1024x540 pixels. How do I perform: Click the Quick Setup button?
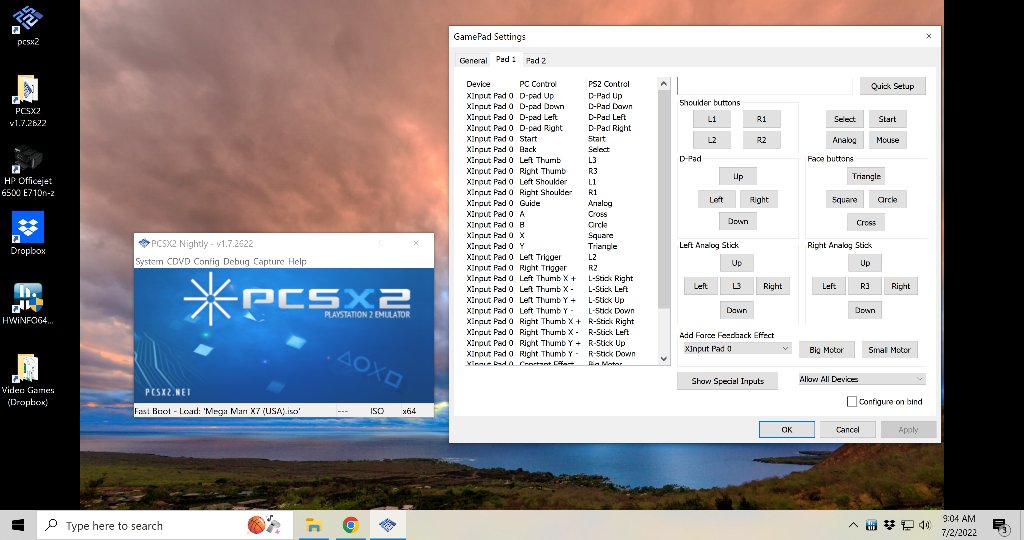[892, 86]
